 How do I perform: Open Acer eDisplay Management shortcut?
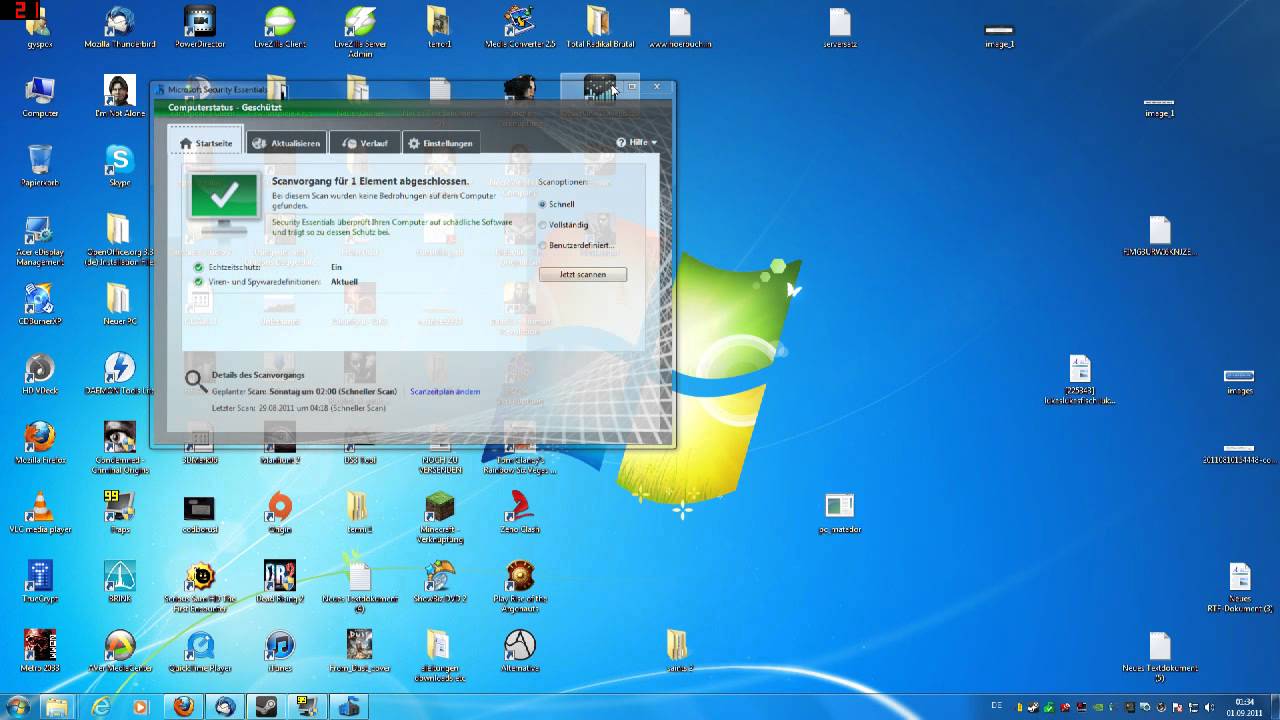tap(40, 240)
